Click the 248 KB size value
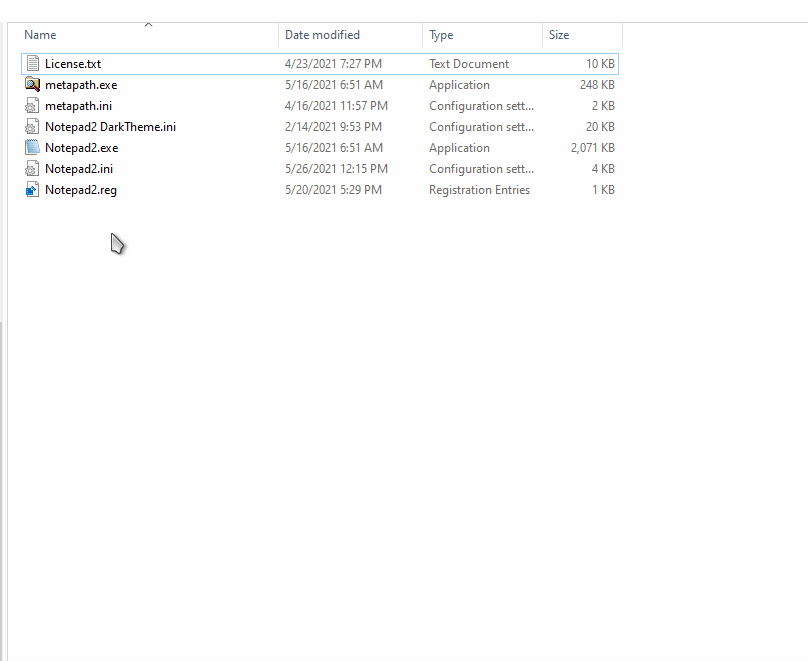808x661 pixels. [597, 84]
